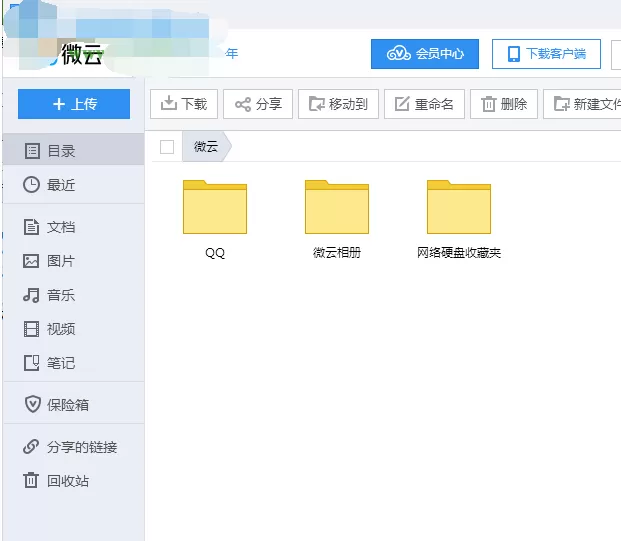Open the Safe box (保险箱)
The height and width of the screenshot is (541, 621).
pyautogui.click(x=73, y=405)
